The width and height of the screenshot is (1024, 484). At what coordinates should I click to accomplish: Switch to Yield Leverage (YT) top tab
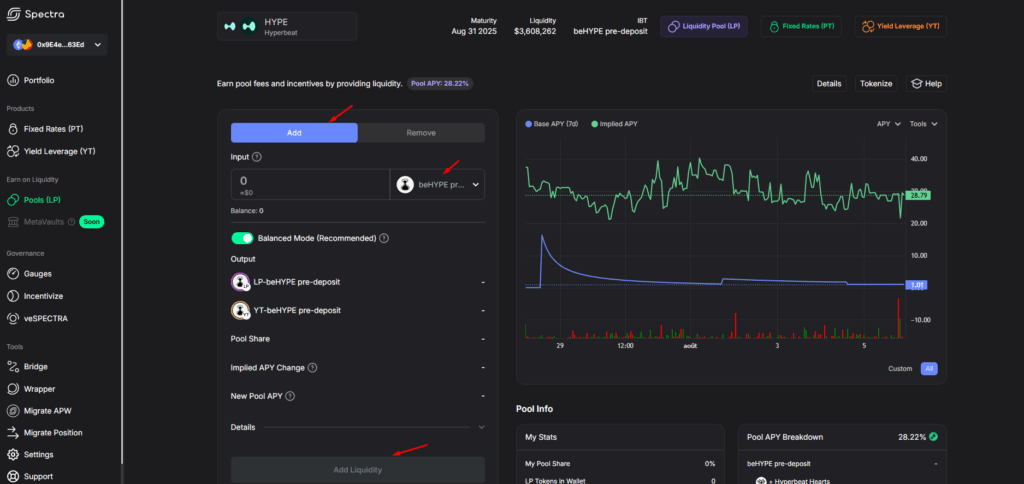pos(901,26)
